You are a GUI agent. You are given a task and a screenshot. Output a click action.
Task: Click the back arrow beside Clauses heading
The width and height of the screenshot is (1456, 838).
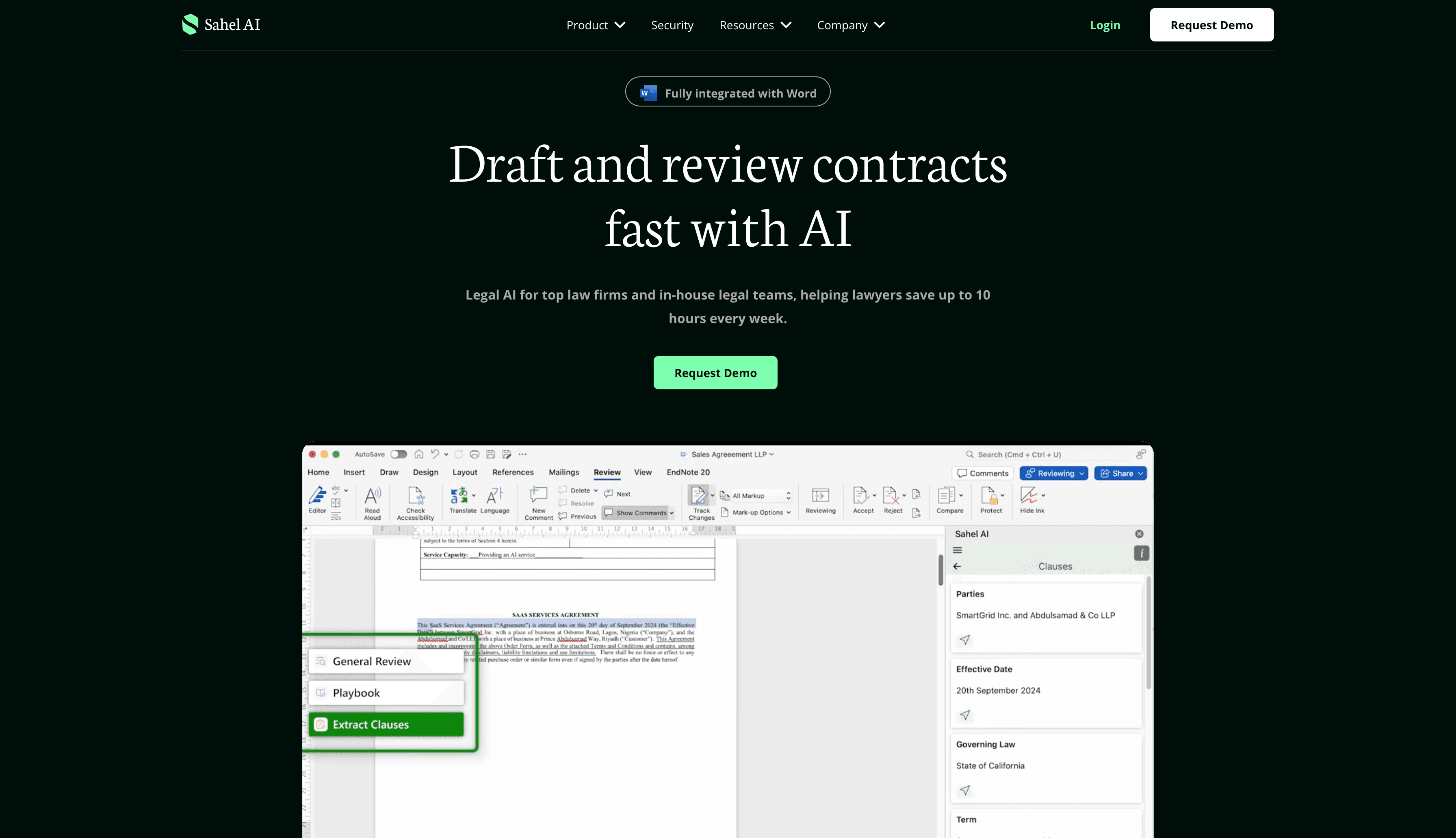tap(957, 567)
